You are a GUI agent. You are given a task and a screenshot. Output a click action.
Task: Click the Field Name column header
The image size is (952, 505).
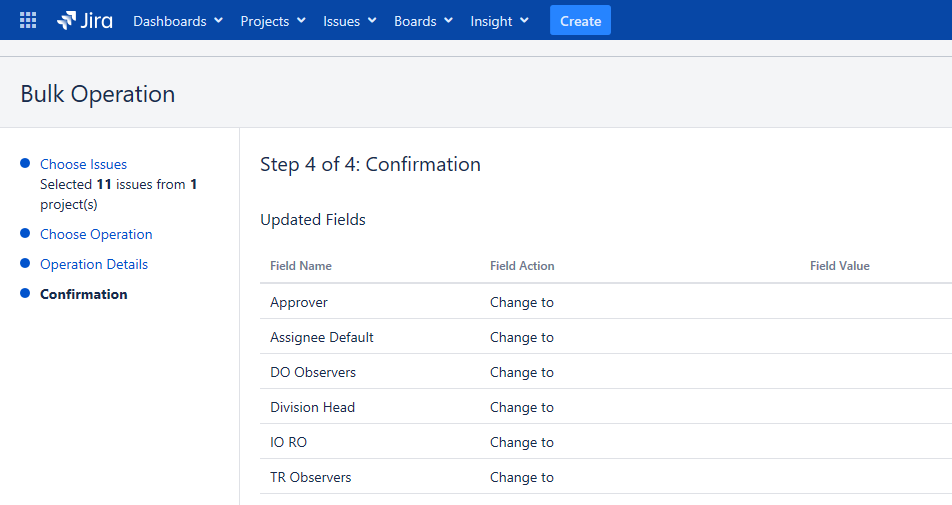(x=301, y=266)
